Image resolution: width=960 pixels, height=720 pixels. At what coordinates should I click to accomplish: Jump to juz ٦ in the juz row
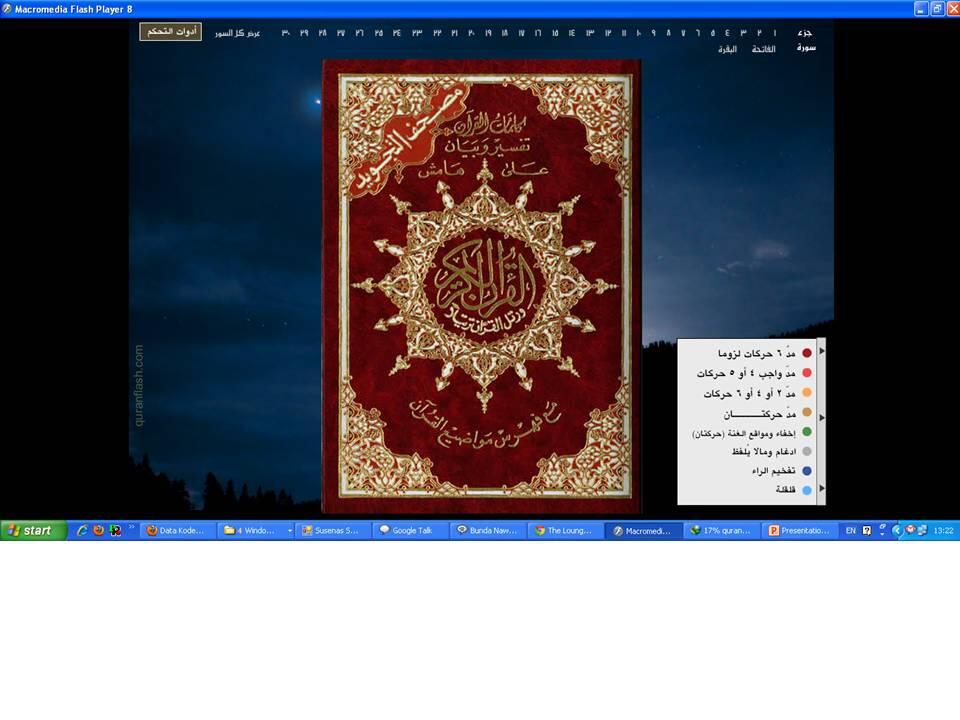tap(698, 33)
